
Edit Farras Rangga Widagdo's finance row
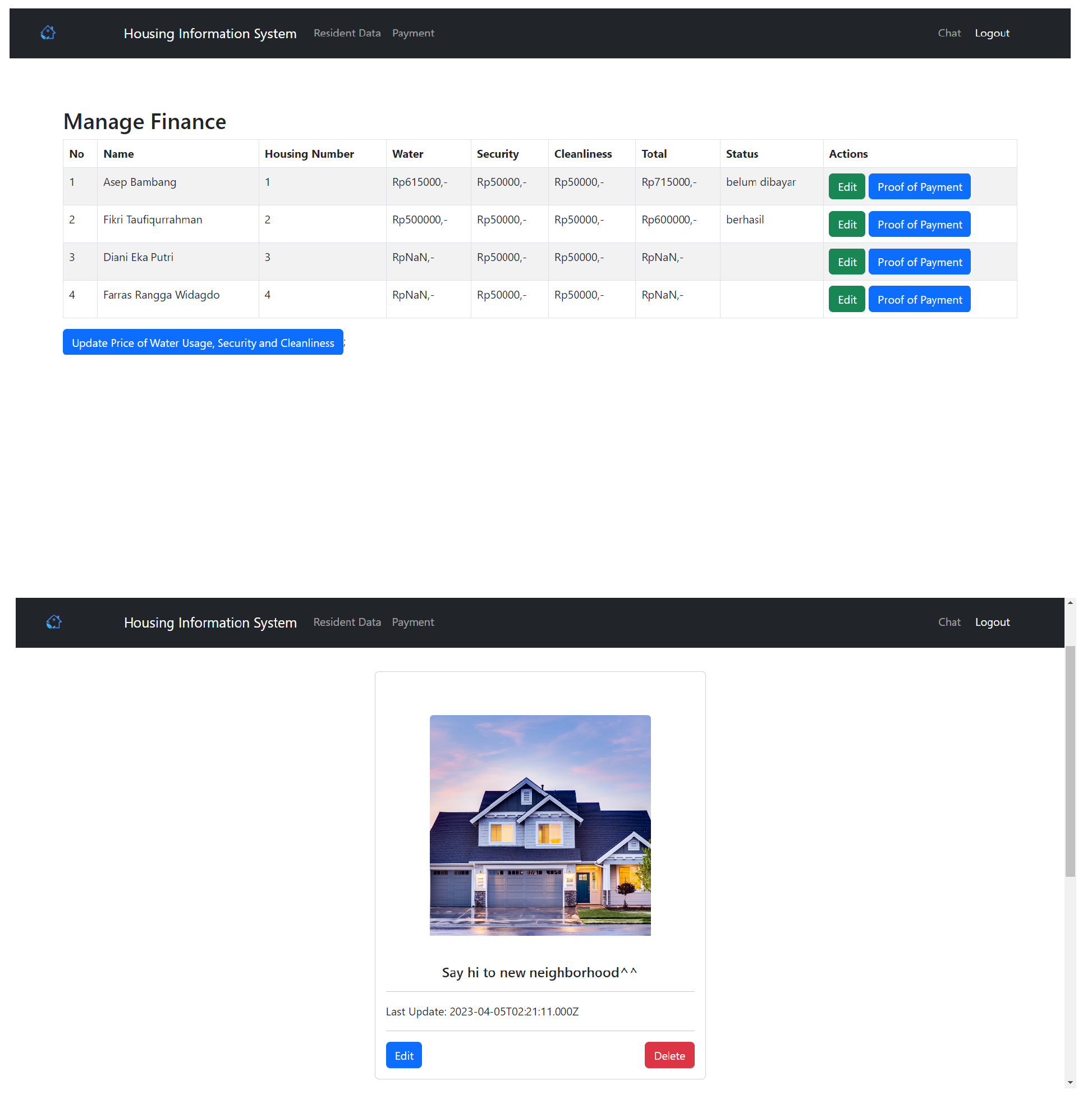click(x=847, y=300)
